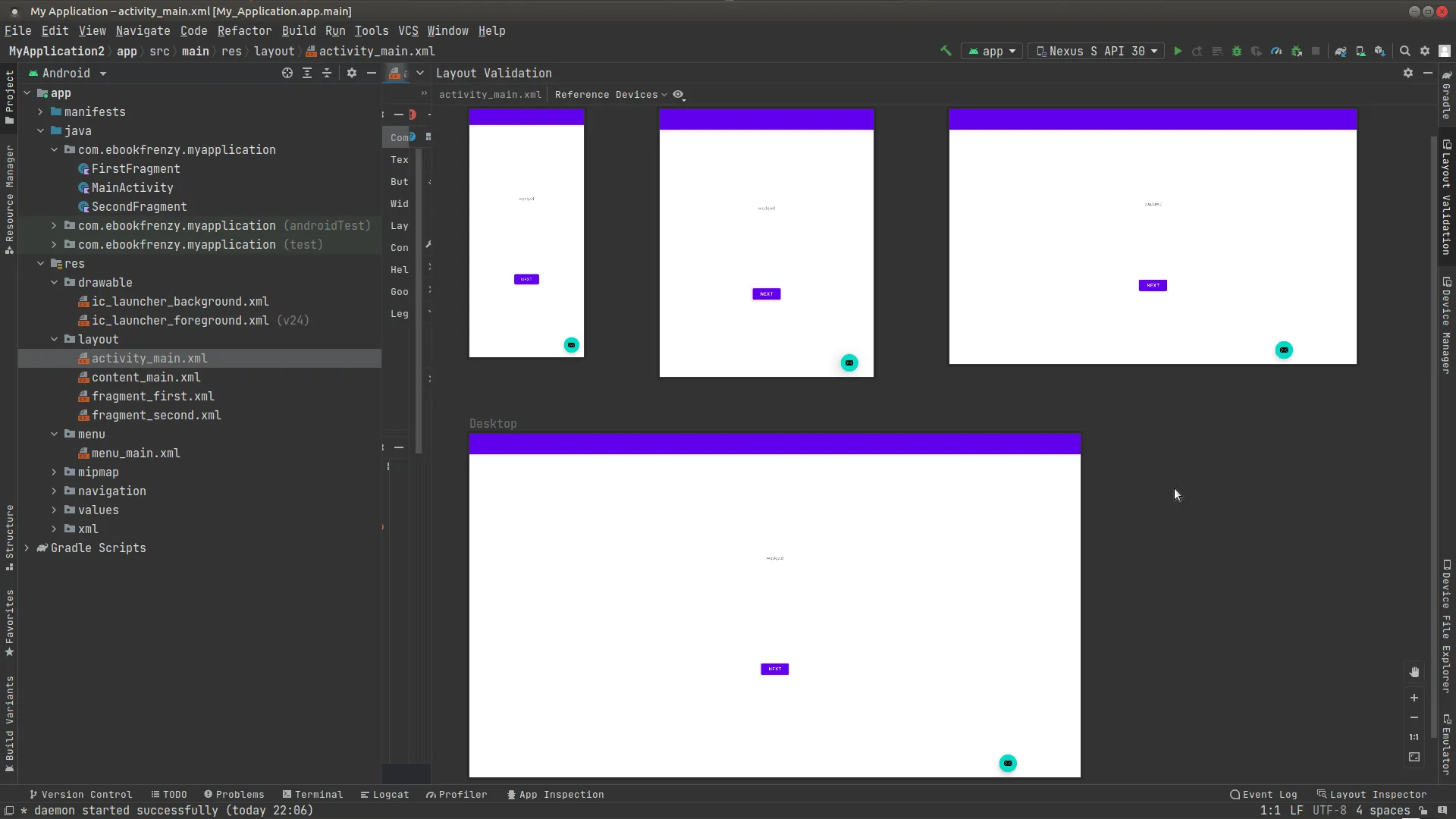The height and width of the screenshot is (819, 1456).
Task: Toggle the Project tool window stripe
Action: [9, 96]
